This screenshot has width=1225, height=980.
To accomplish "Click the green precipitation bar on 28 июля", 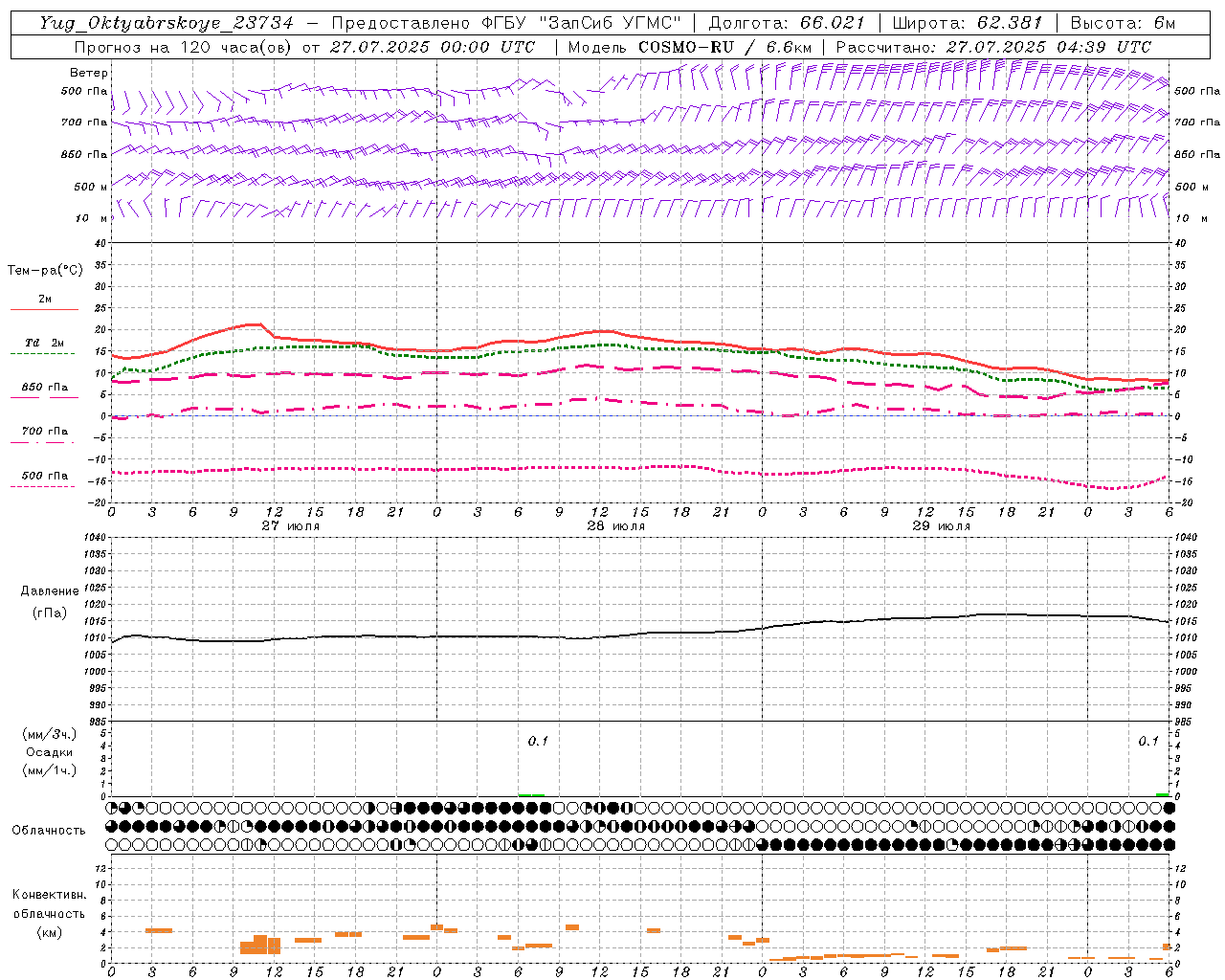I will tap(531, 794).
